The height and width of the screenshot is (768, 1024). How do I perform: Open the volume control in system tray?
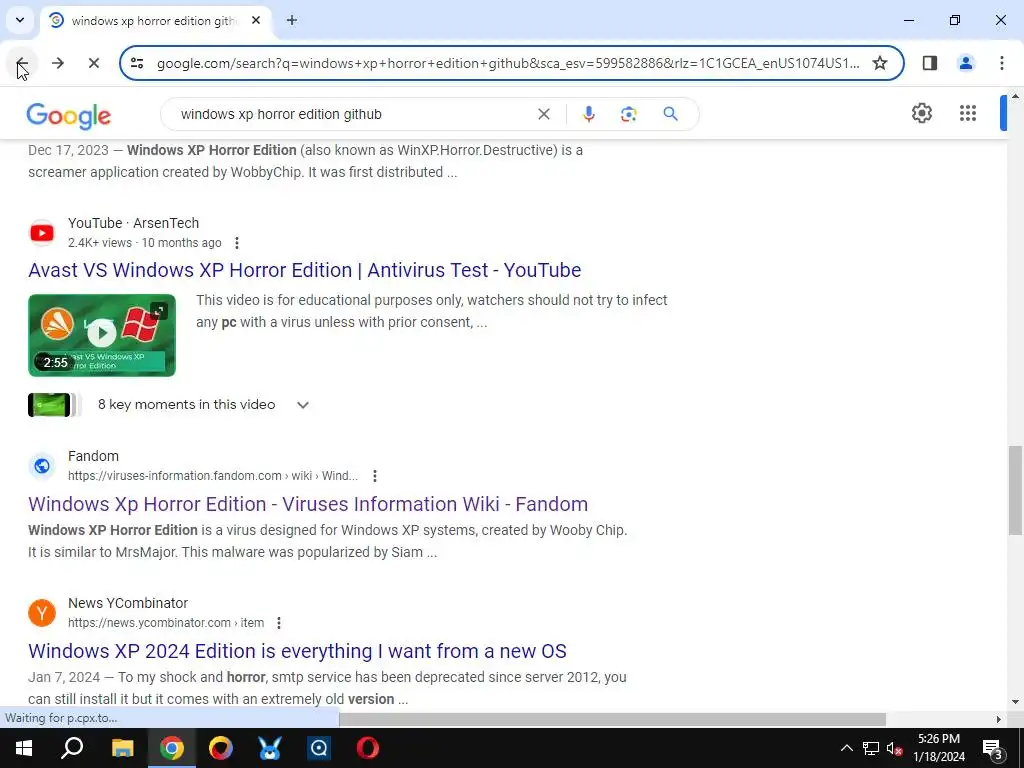(894, 748)
